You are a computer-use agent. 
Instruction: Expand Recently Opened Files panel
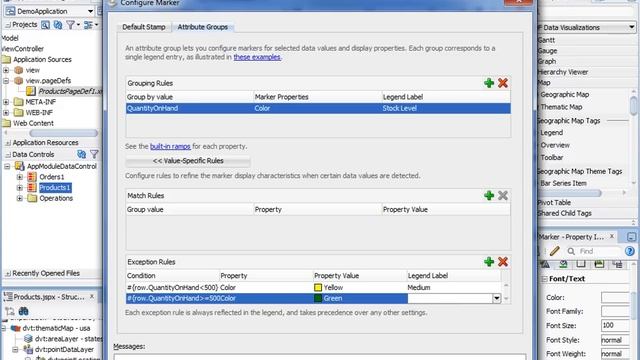coord(8,273)
